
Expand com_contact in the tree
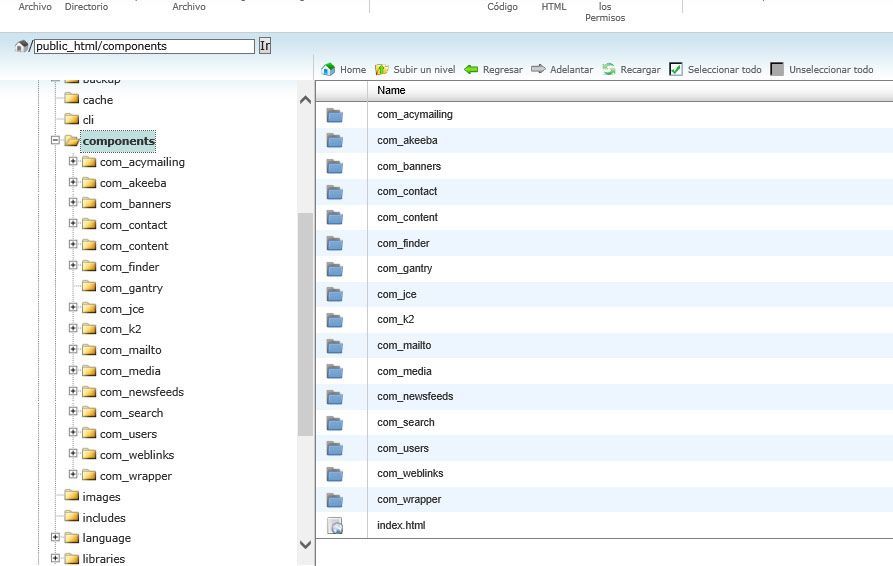coord(73,224)
